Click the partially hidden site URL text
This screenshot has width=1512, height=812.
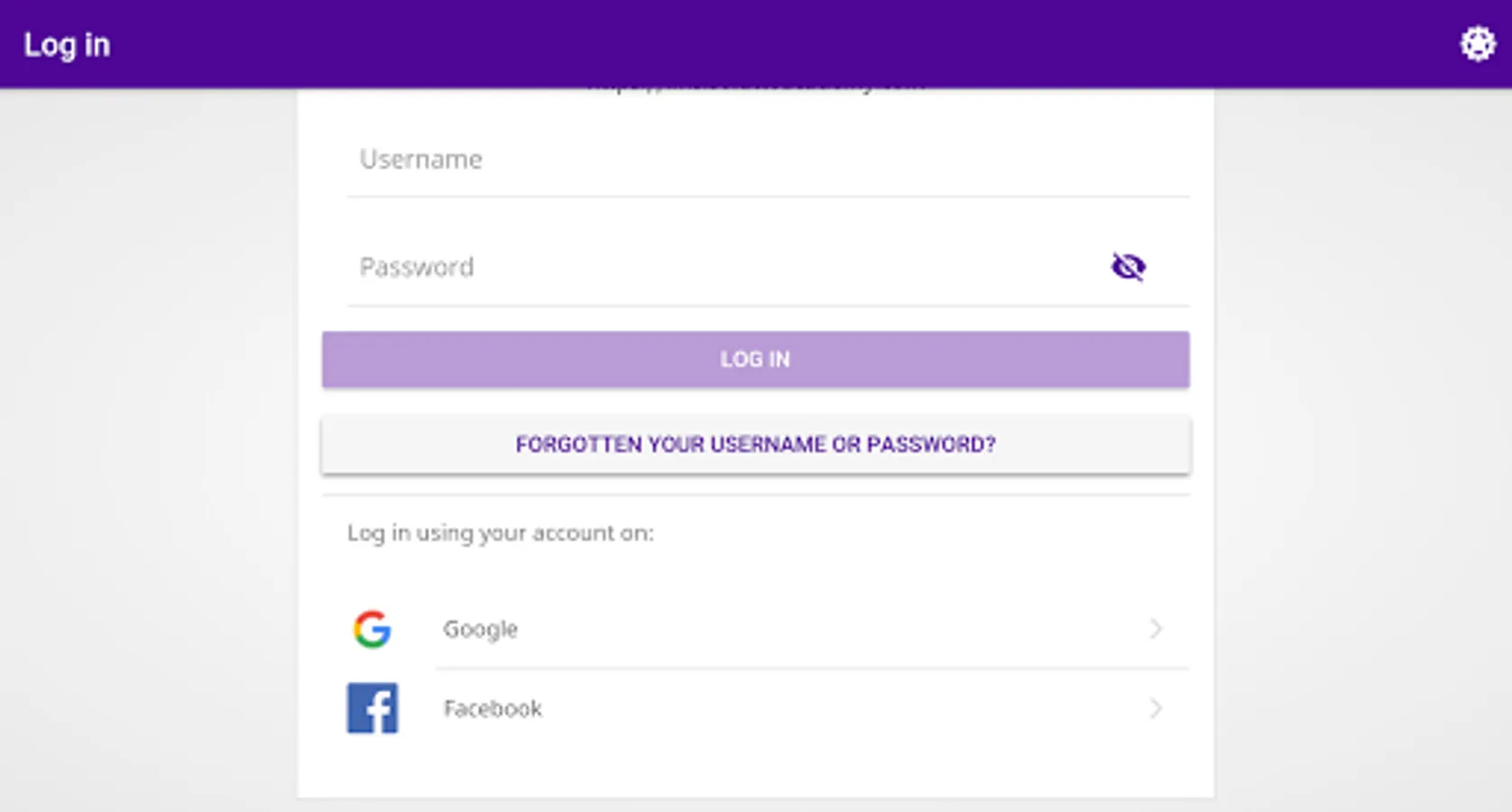point(755,89)
